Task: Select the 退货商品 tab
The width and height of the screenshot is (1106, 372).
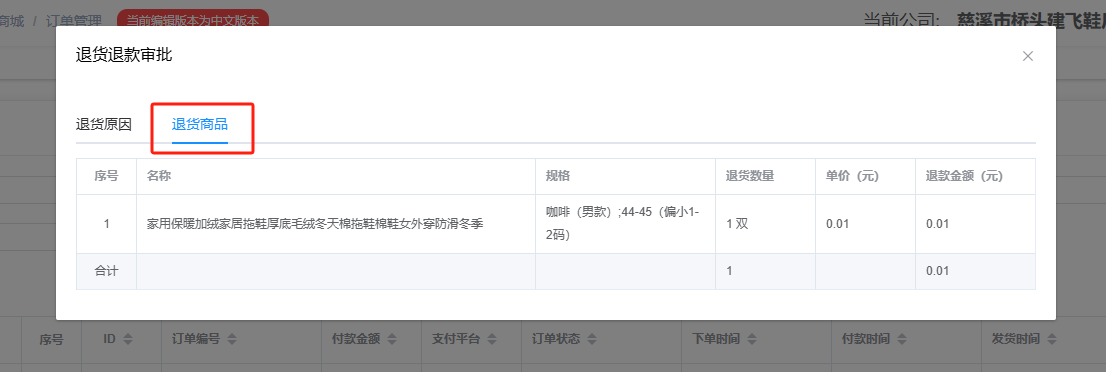Action: 200,125
